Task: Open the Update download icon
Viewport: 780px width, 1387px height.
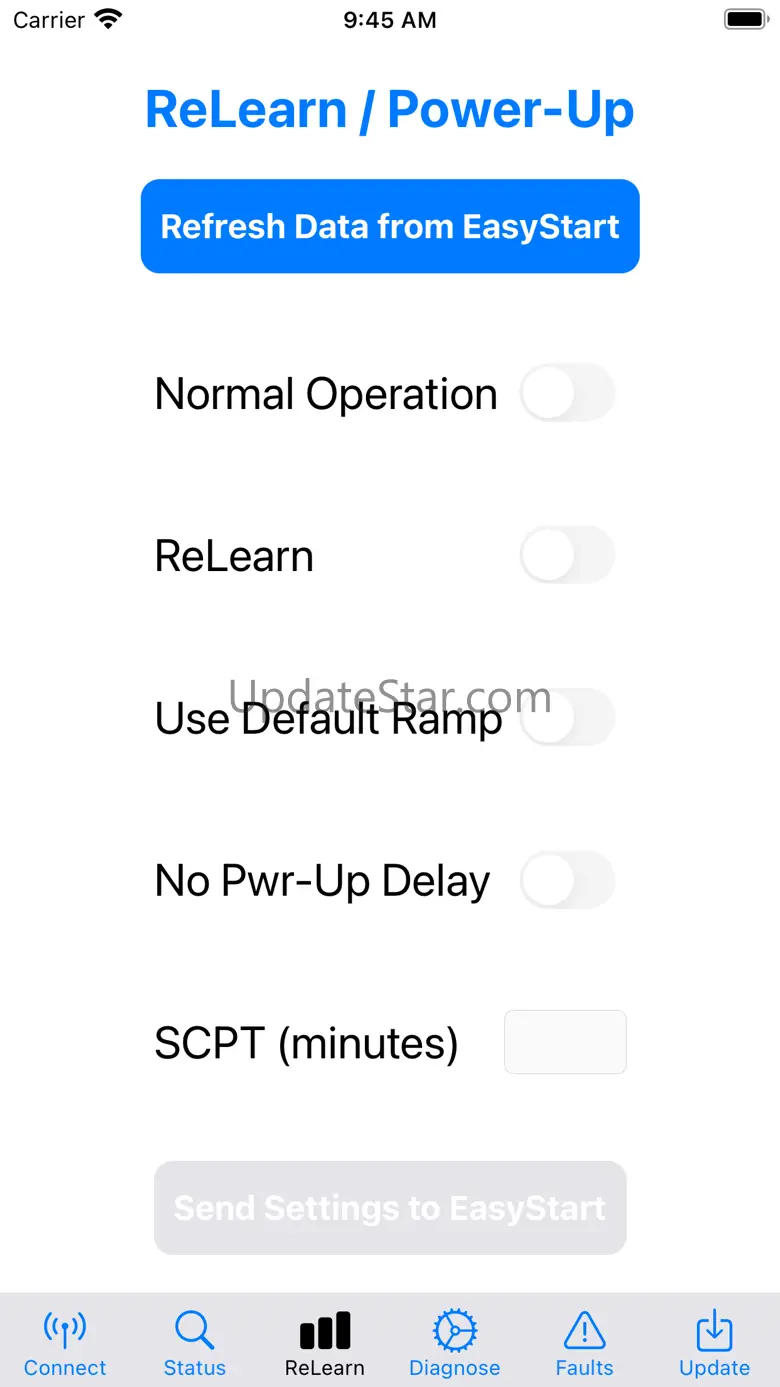Action: [x=714, y=1330]
